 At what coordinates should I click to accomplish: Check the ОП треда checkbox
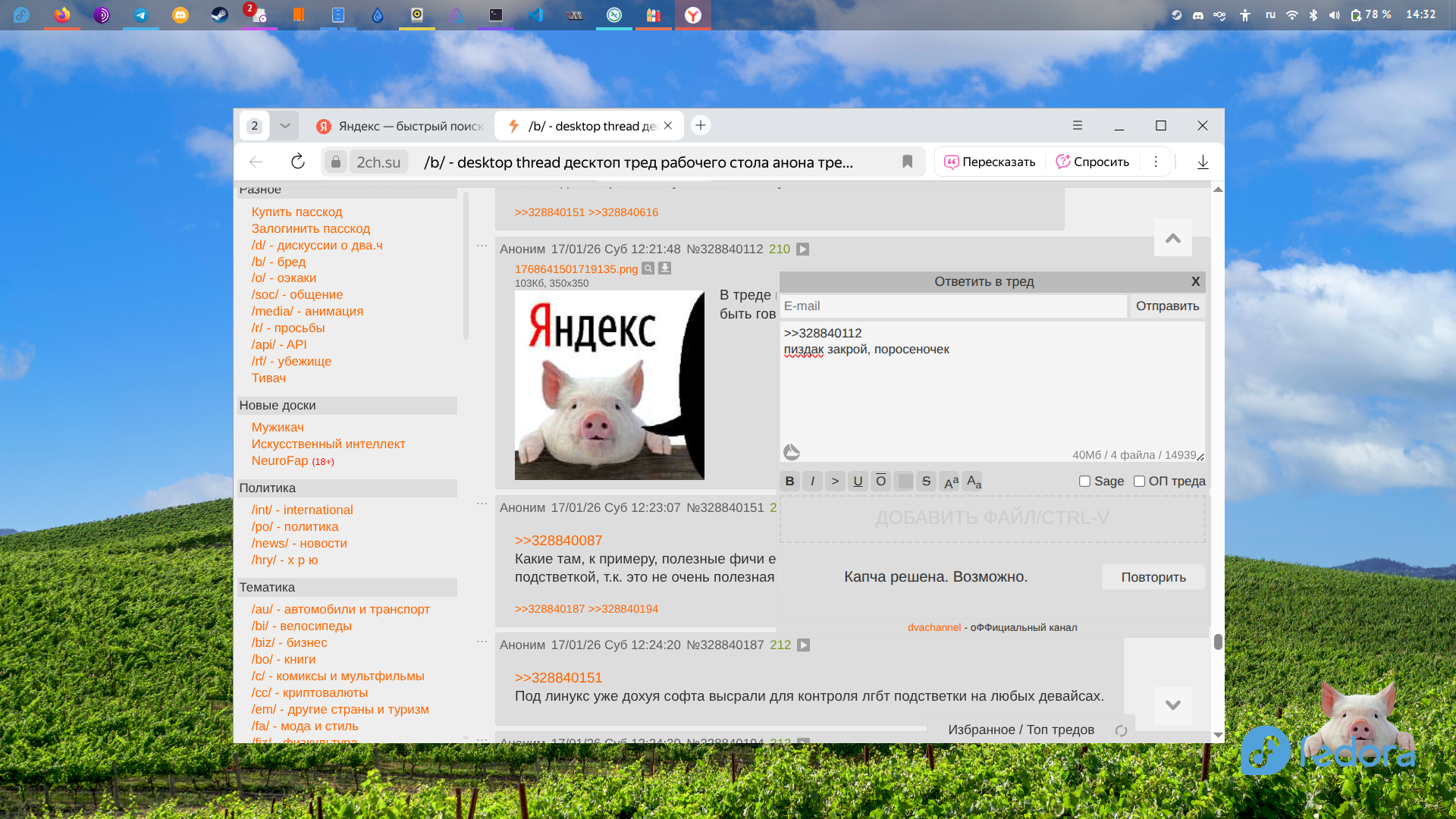click(x=1139, y=481)
